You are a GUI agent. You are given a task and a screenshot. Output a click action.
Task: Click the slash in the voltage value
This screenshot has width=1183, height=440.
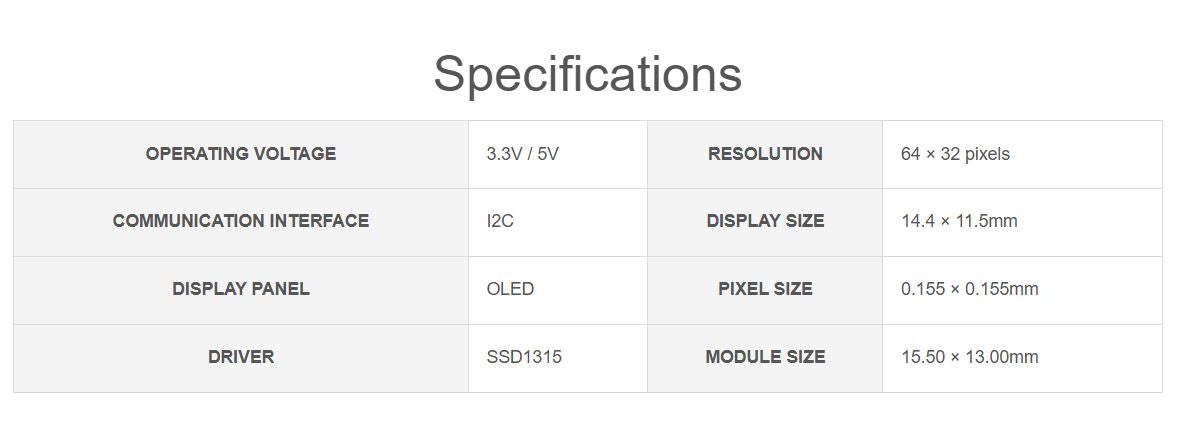pos(527,154)
